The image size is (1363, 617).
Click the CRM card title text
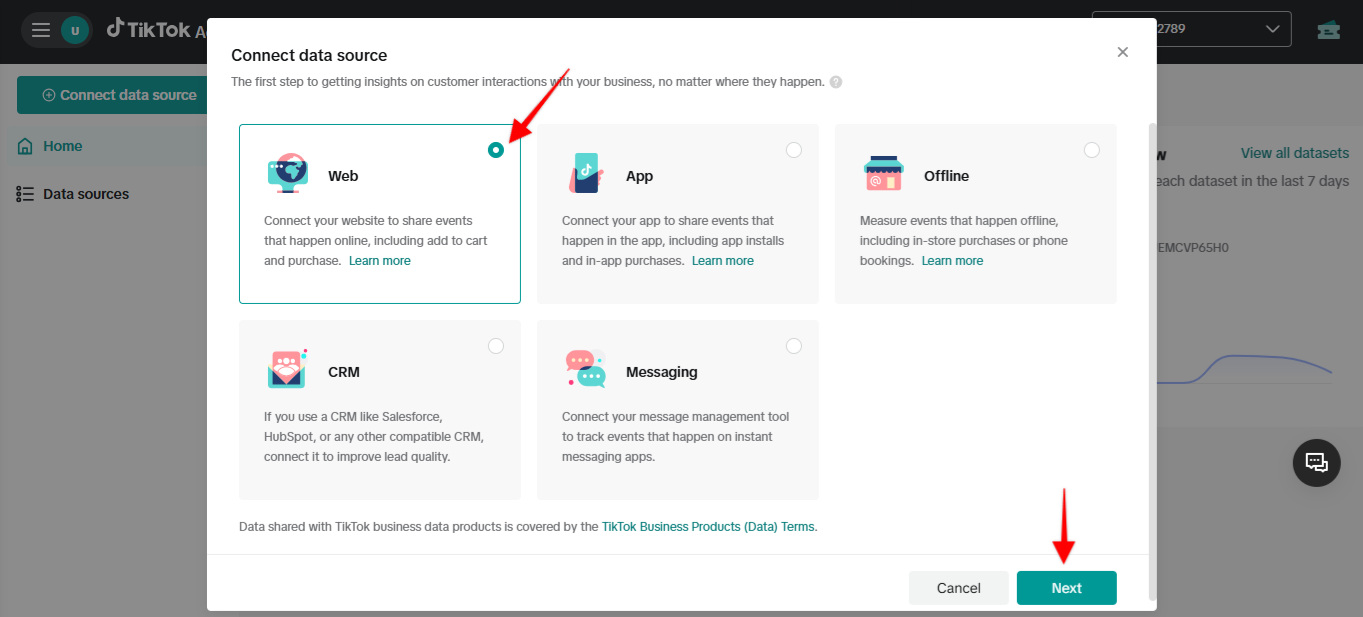pyautogui.click(x=344, y=372)
